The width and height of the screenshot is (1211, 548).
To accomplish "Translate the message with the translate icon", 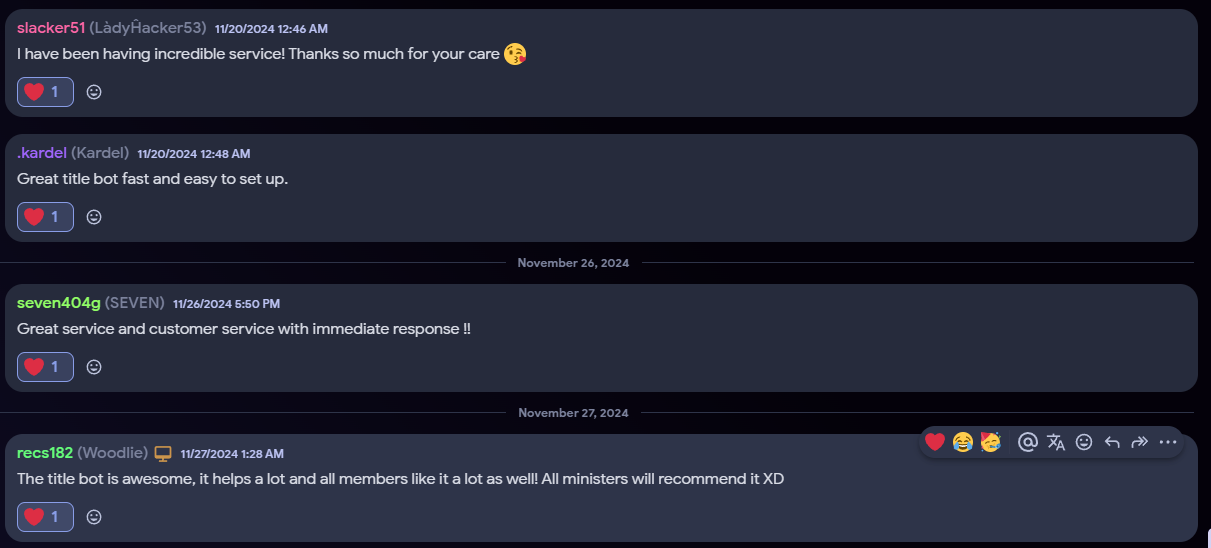I will pos(1056,442).
